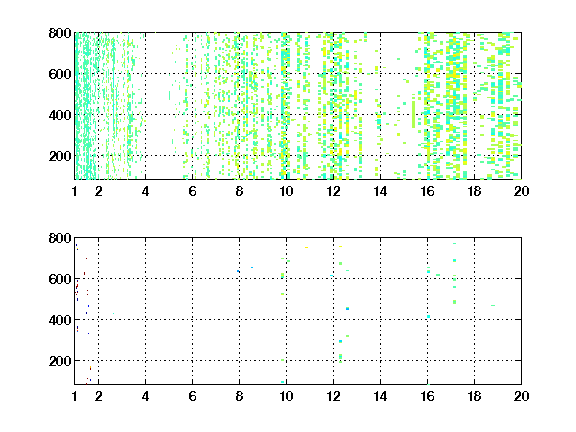Click the 400 label on bottom plot

pyautogui.click(x=60, y=320)
